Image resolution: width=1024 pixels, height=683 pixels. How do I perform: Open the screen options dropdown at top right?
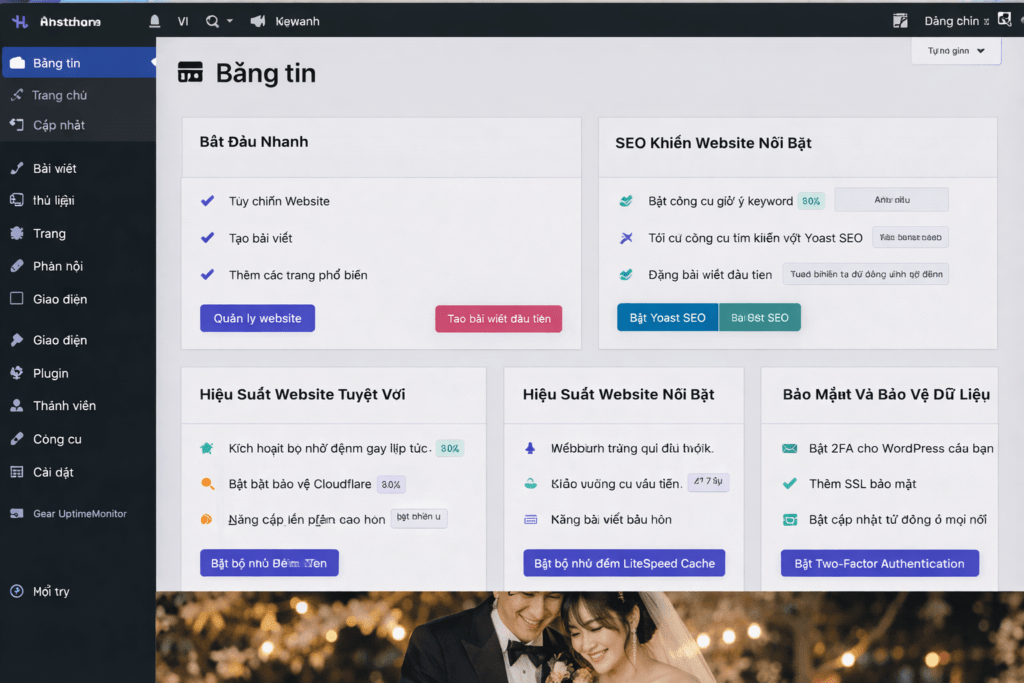coord(956,51)
